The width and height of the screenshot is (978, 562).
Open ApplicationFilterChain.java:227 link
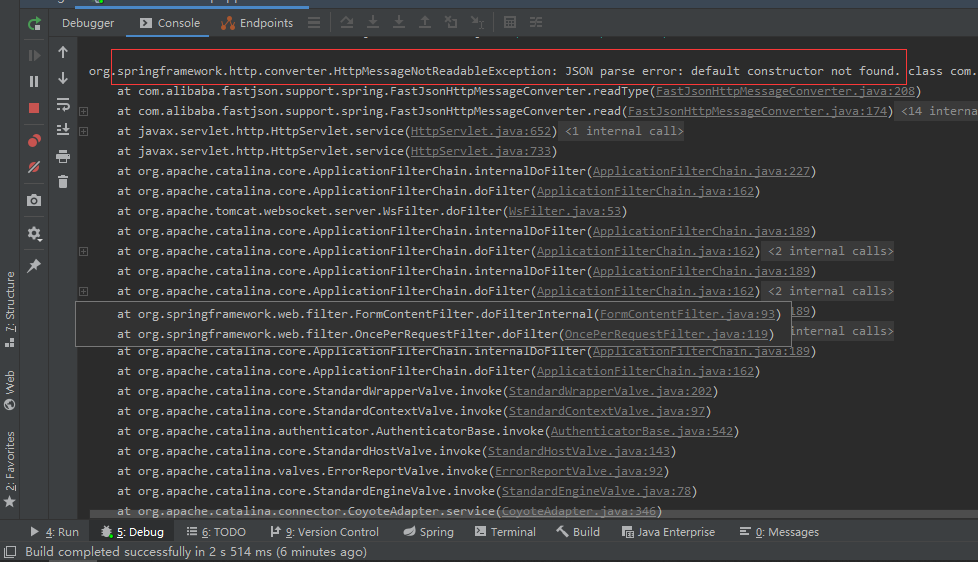pyautogui.click(x=701, y=171)
